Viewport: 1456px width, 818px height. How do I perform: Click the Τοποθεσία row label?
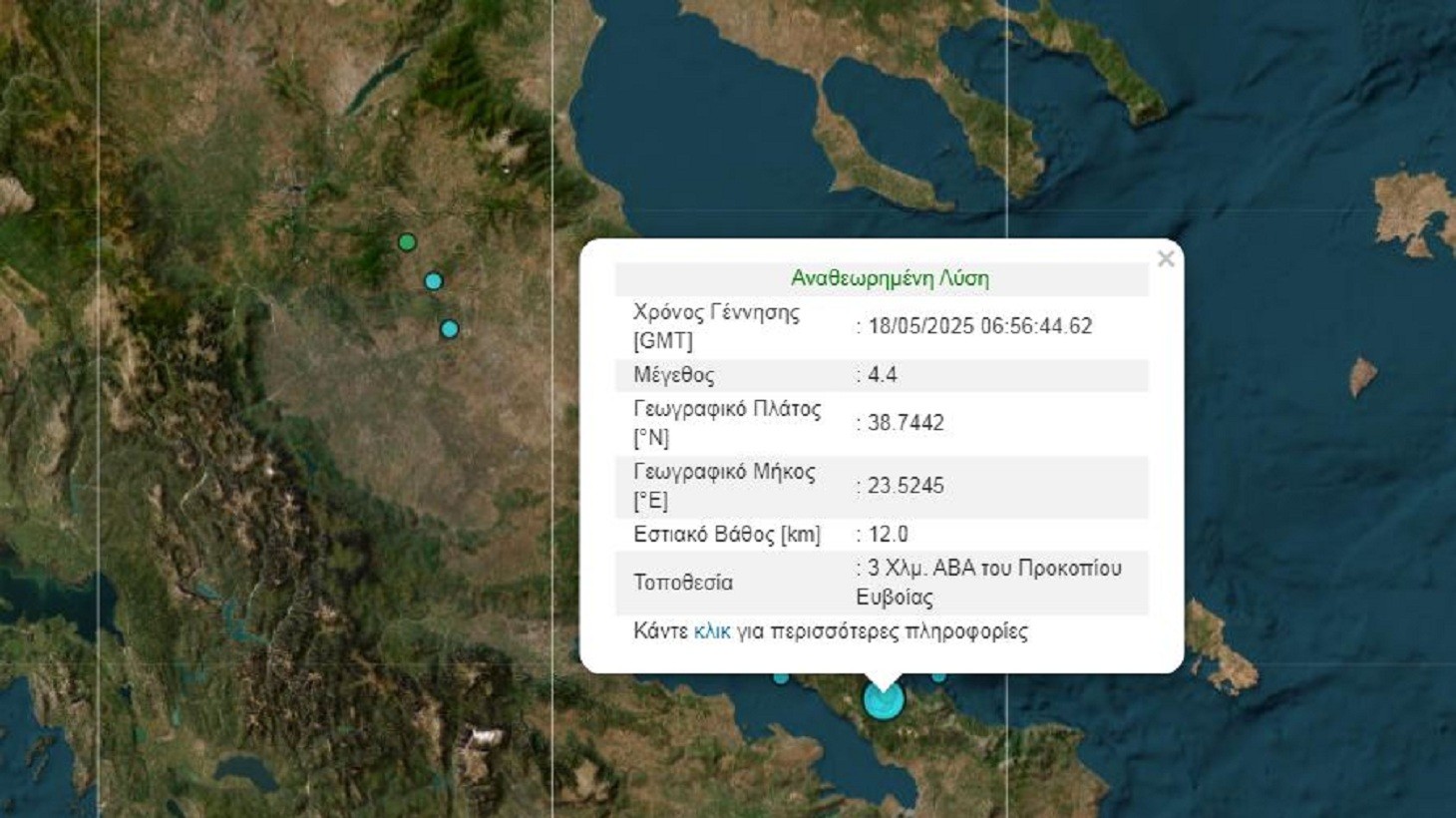(x=683, y=583)
